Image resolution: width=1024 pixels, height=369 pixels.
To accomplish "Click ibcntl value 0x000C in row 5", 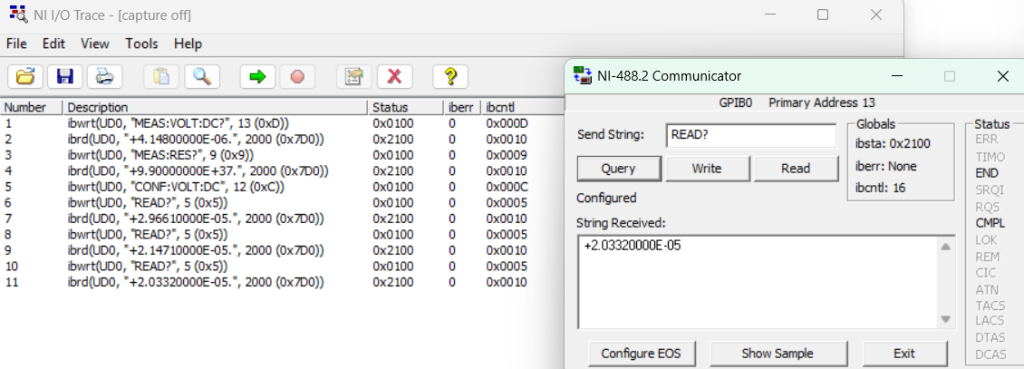I will (x=506, y=187).
